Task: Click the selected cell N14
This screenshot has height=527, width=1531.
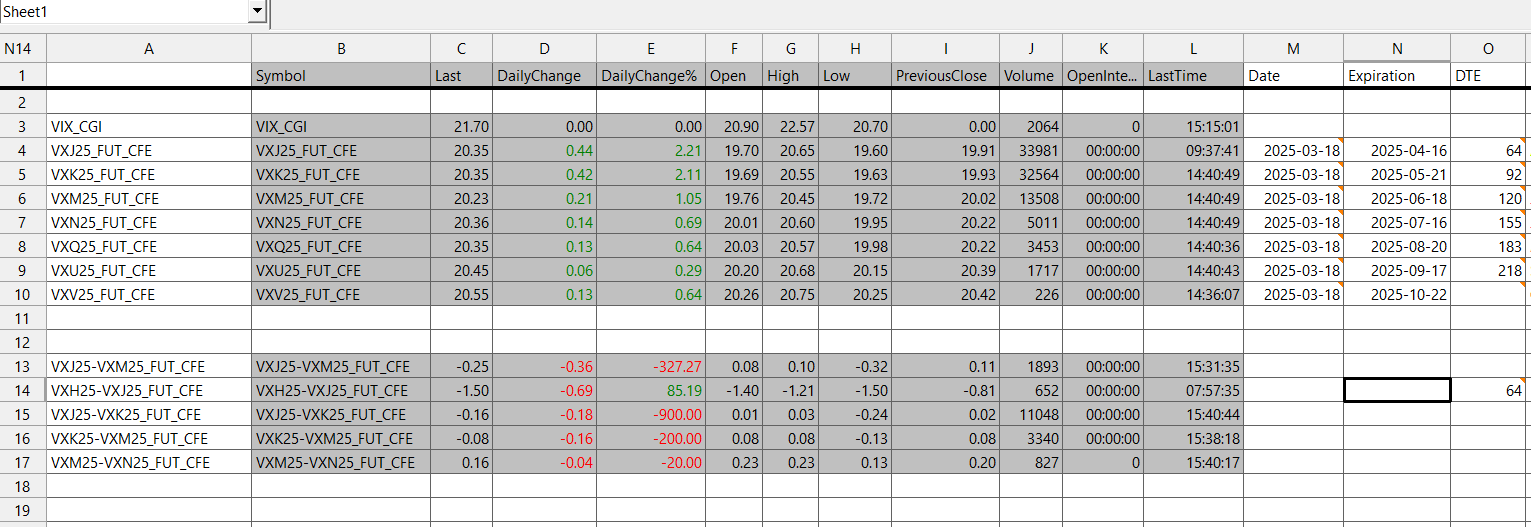Action: point(1397,390)
